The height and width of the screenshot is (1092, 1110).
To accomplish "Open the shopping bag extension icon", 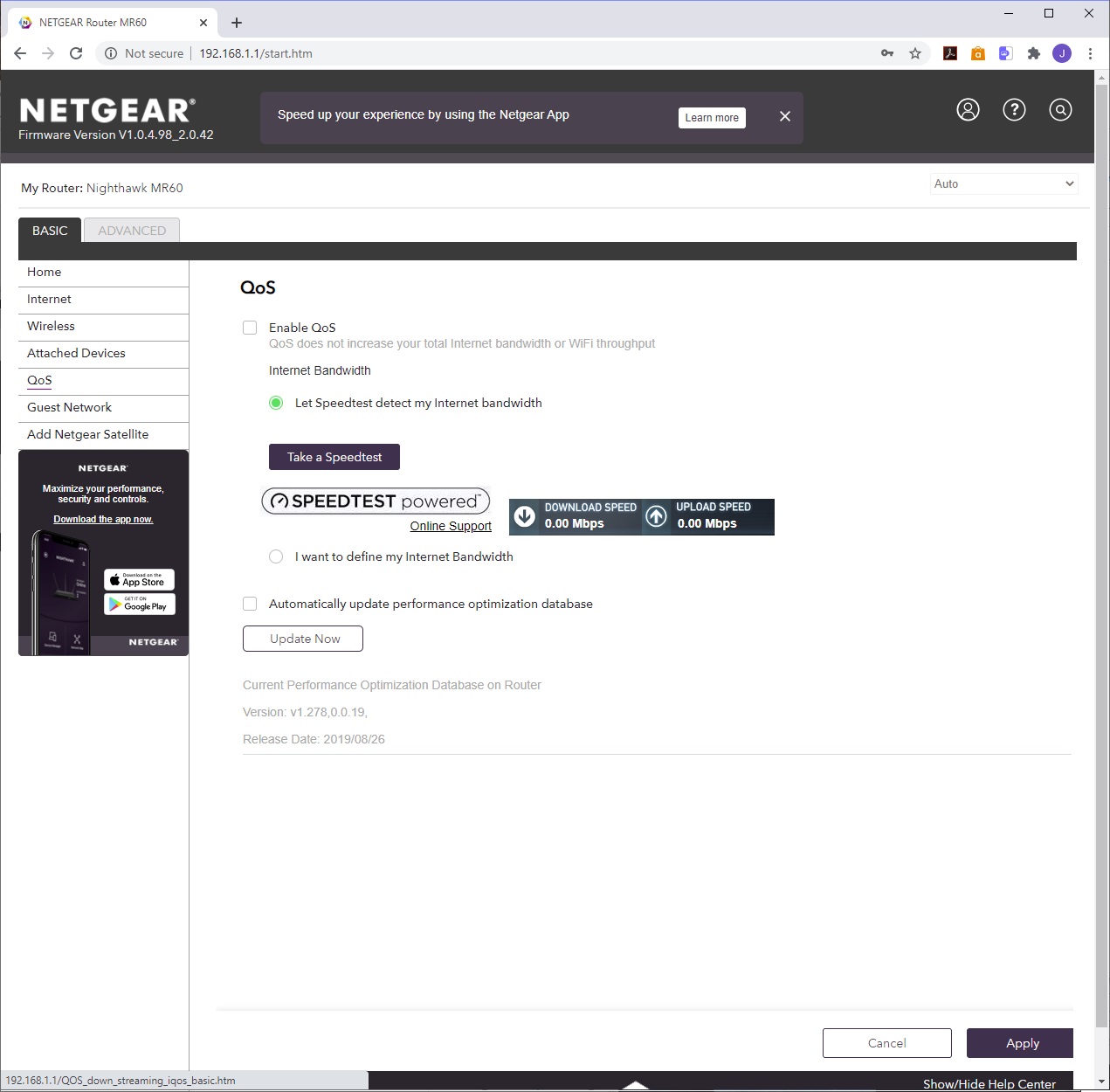I will pos(978,53).
